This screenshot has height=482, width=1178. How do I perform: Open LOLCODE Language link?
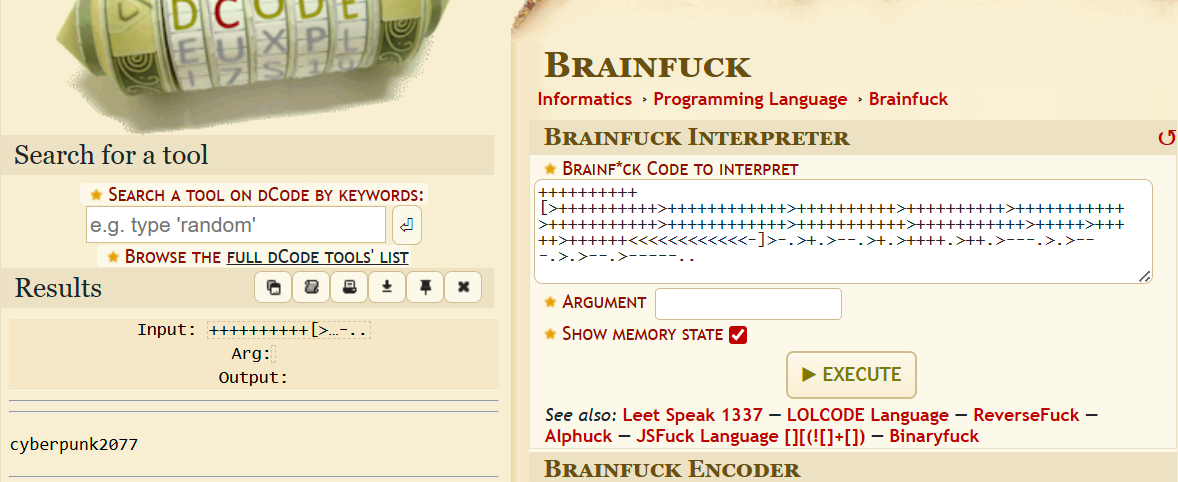coord(868,415)
